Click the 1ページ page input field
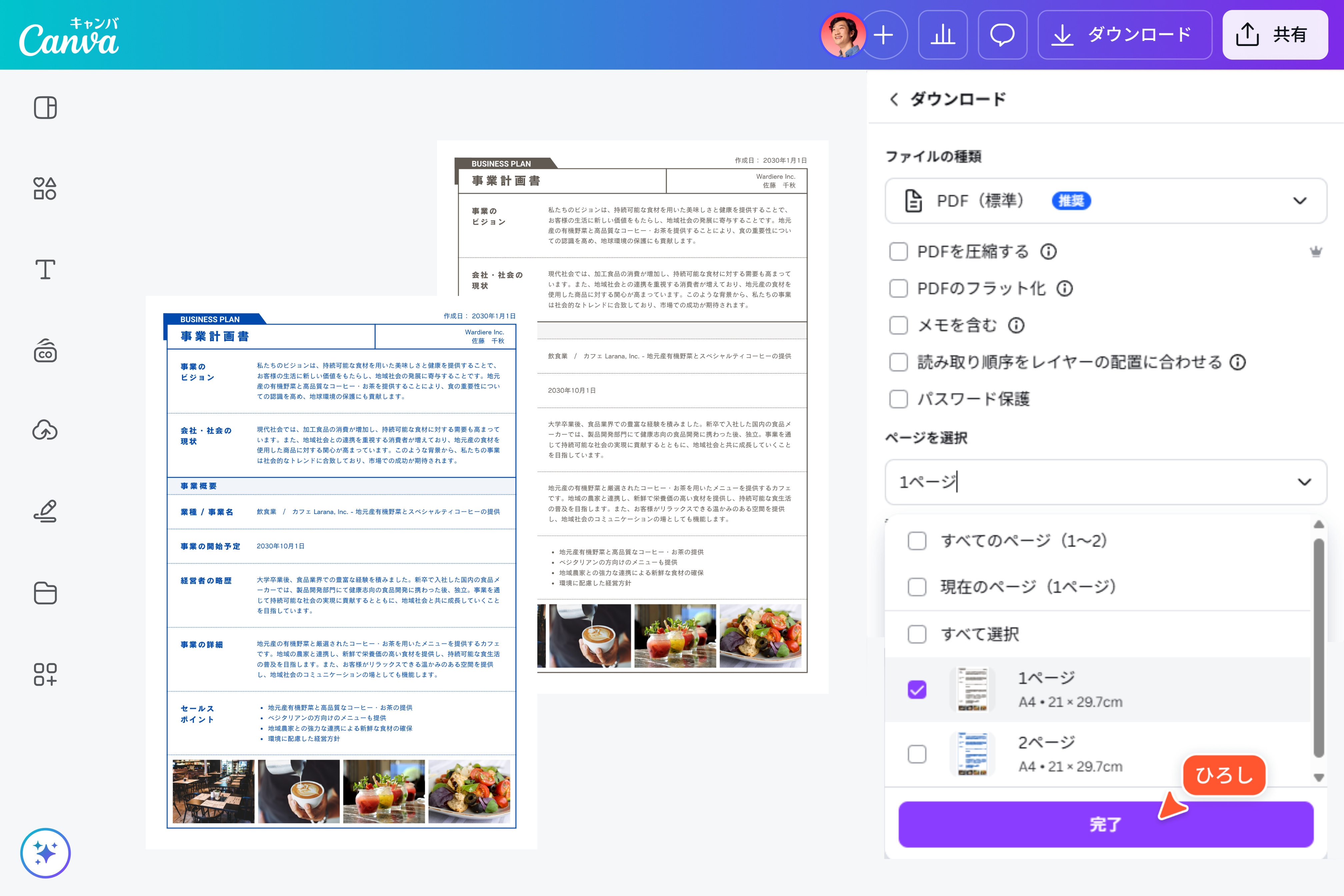Screen dimensions: 1344x896 click(x=1106, y=482)
